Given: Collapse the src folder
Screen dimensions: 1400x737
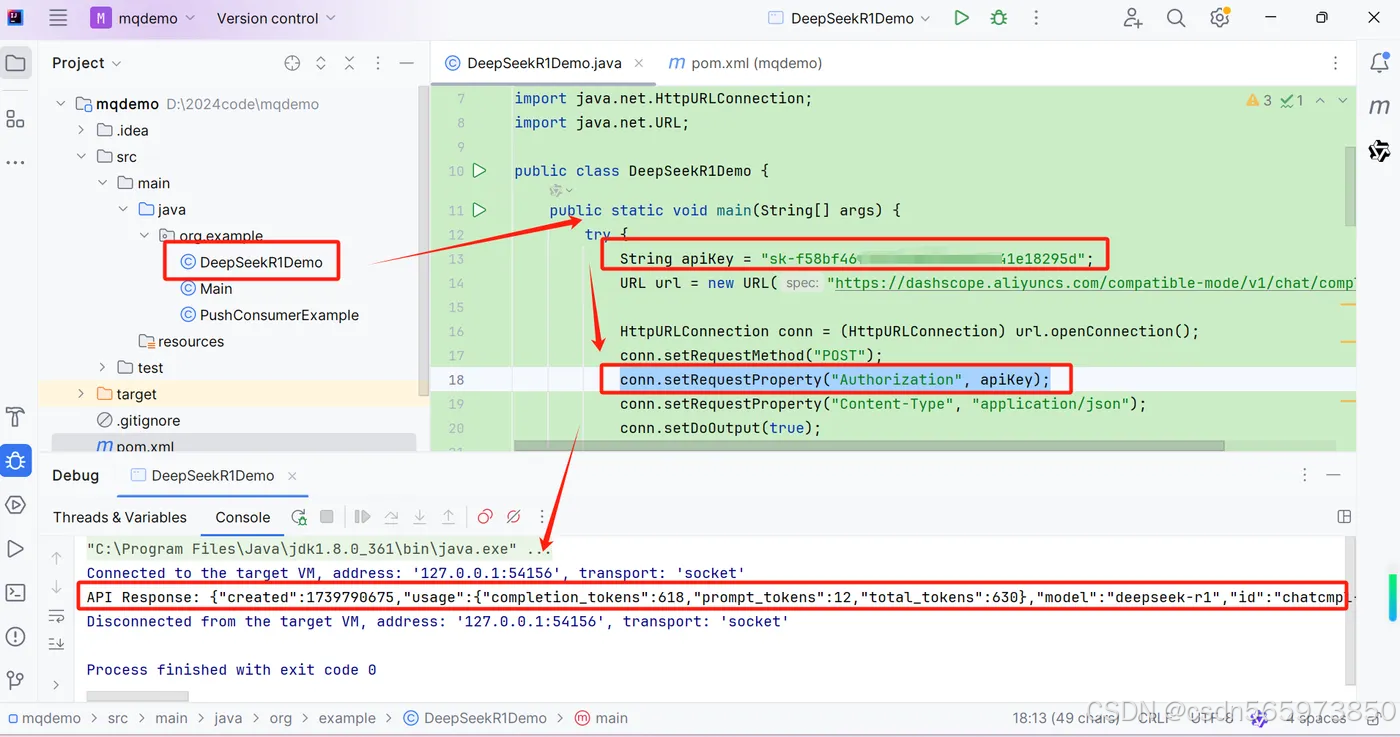Looking at the screenshot, I should click(x=82, y=157).
